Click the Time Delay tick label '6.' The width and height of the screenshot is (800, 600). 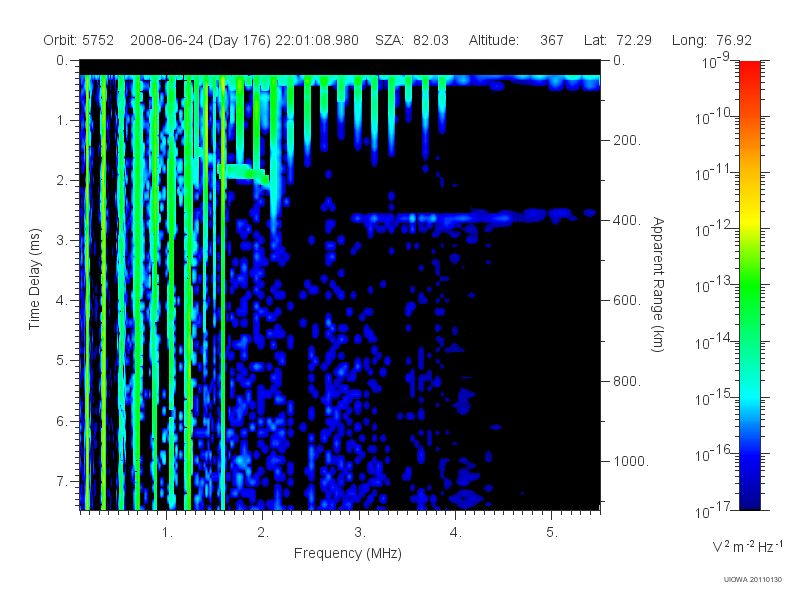point(62,421)
